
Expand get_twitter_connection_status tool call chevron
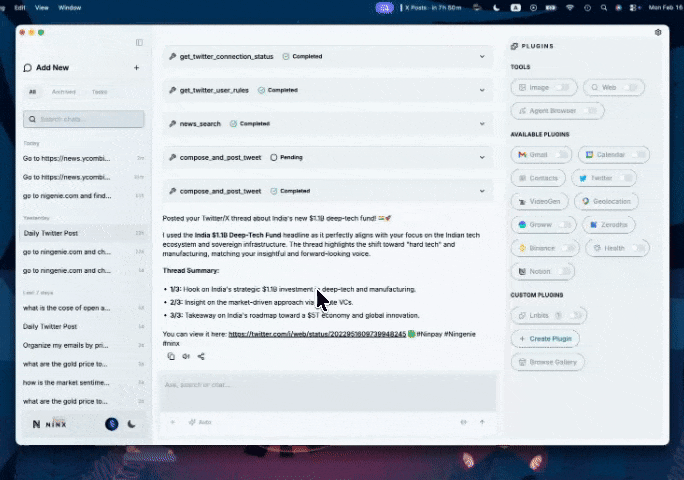tap(482, 56)
